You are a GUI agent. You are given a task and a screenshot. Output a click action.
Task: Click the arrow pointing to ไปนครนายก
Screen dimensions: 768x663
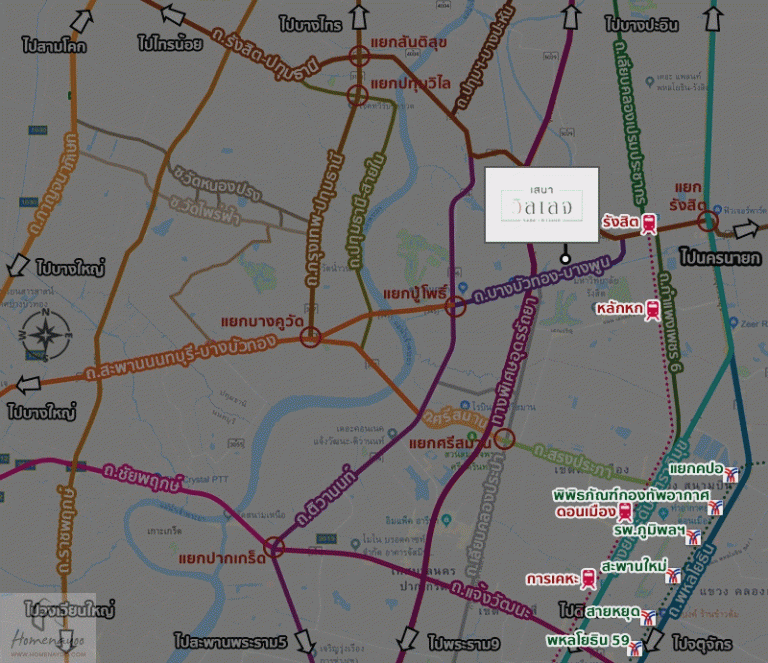[x=745, y=229]
